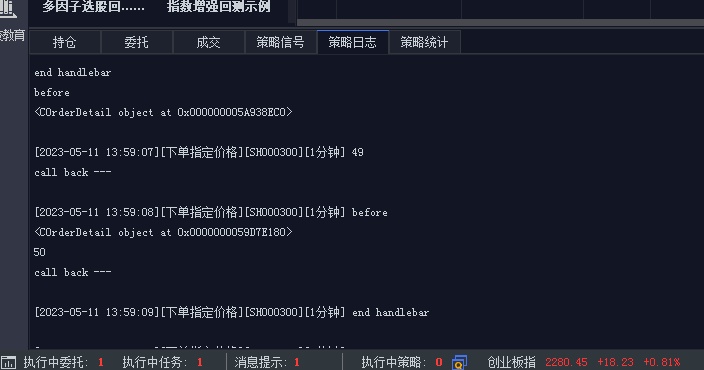Click the log line timestamped 13:59:08
This screenshot has height=370, width=704.
pyautogui.click(x=211, y=212)
